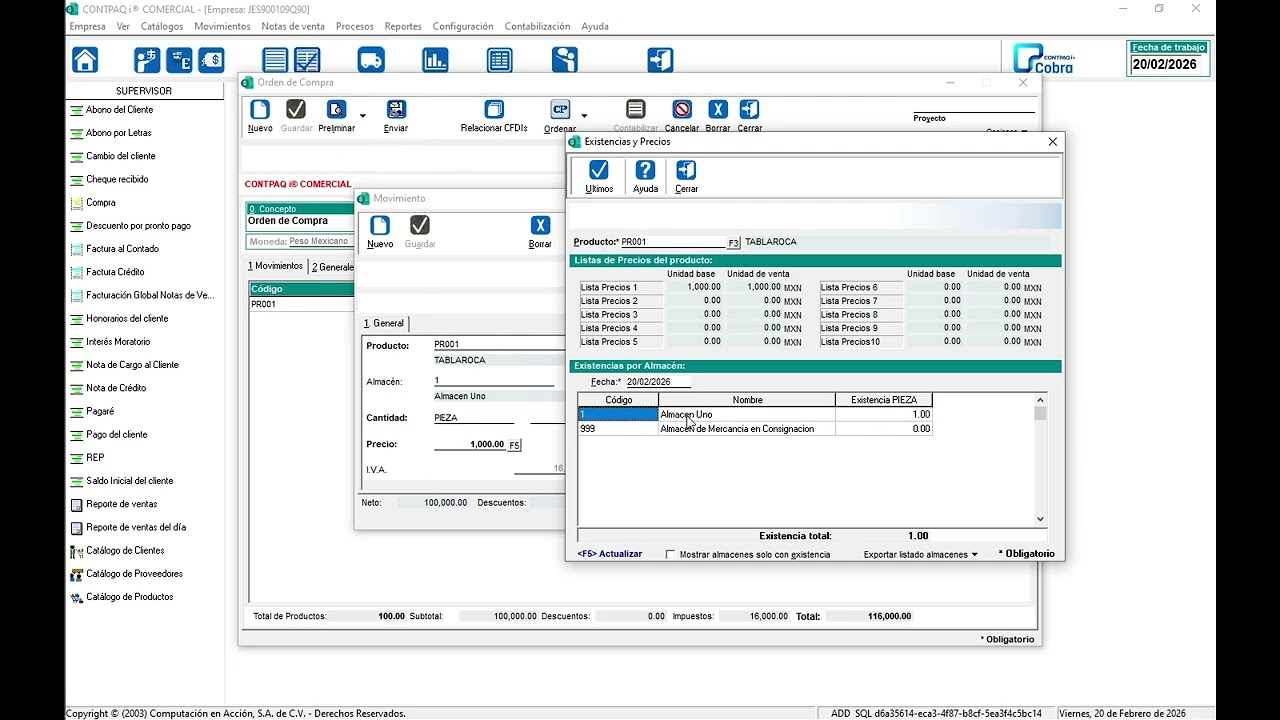
Task: Click Nuevo in the Movimiento window
Action: coord(380,232)
